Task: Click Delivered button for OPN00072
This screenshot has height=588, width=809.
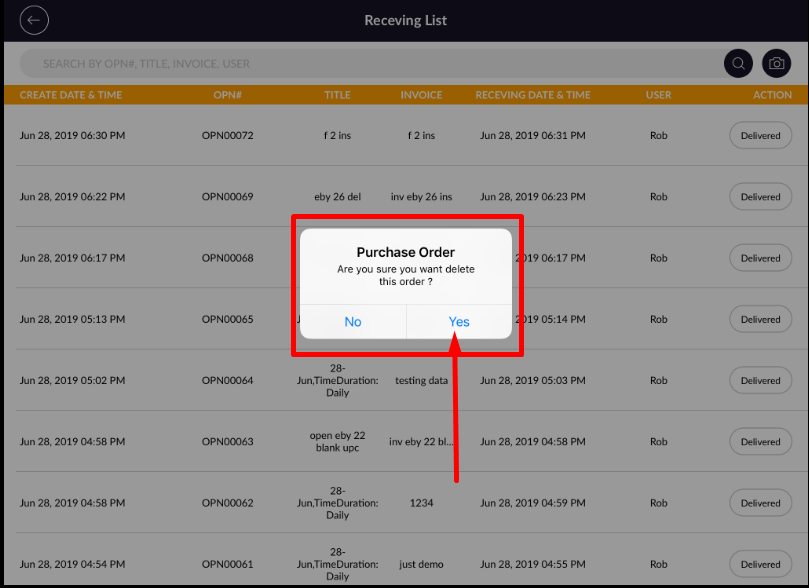Action: click(x=760, y=136)
